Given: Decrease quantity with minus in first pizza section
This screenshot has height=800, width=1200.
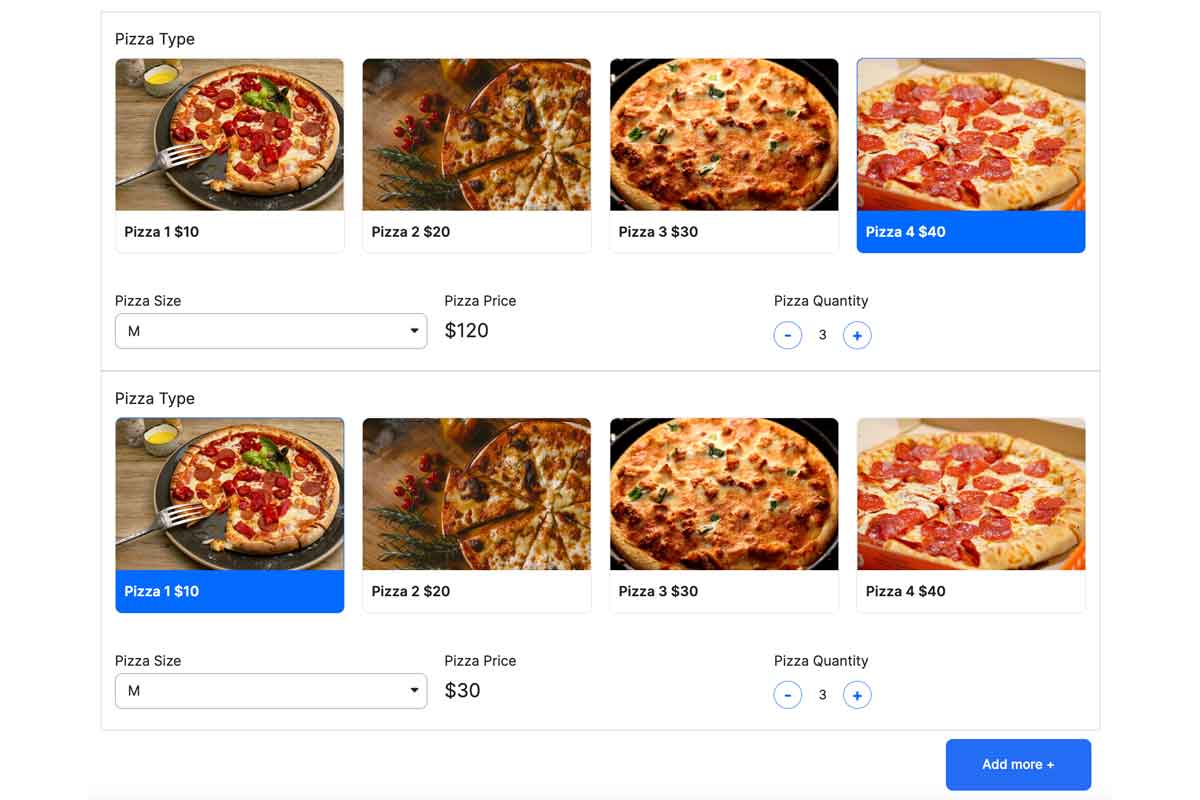Looking at the screenshot, I should 788,335.
